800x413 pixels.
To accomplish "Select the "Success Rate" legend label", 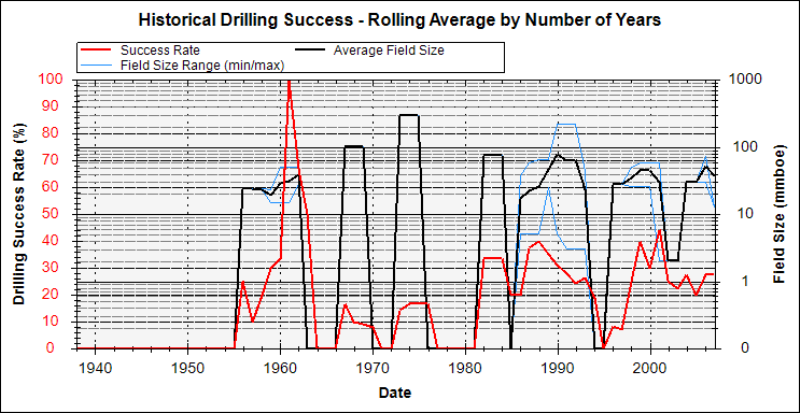I will tap(160, 51).
